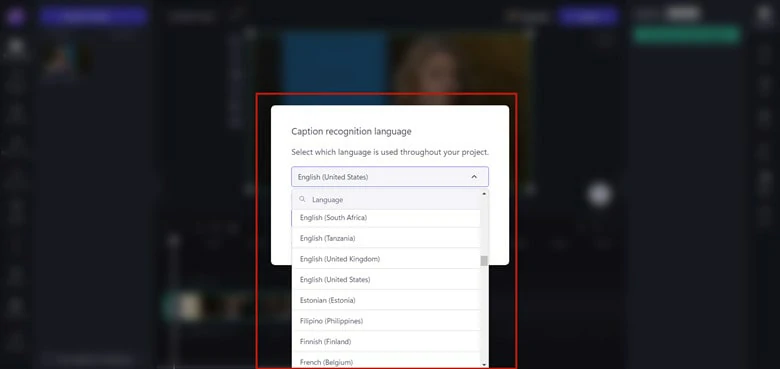780x369 pixels.
Task: Select Filipino (Philippines) language
Action: [386, 321]
